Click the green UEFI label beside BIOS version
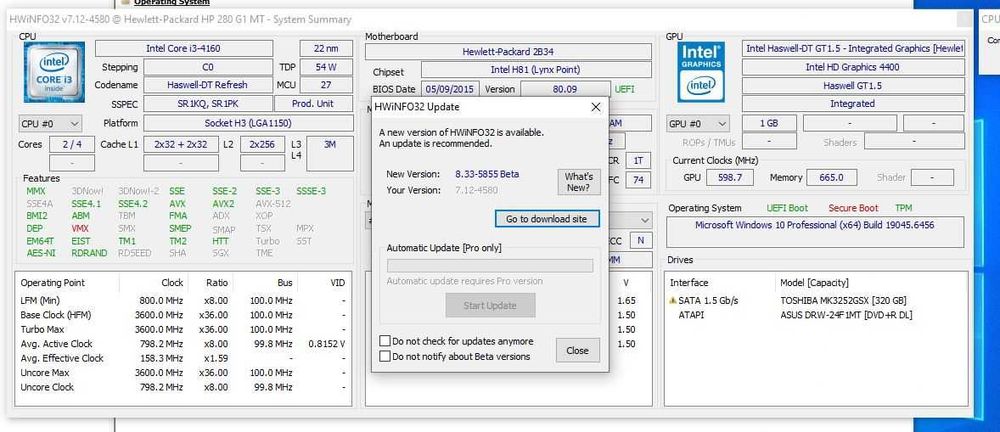This screenshot has width=1000, height=432. pyautogui.click(x=624, y=89)
